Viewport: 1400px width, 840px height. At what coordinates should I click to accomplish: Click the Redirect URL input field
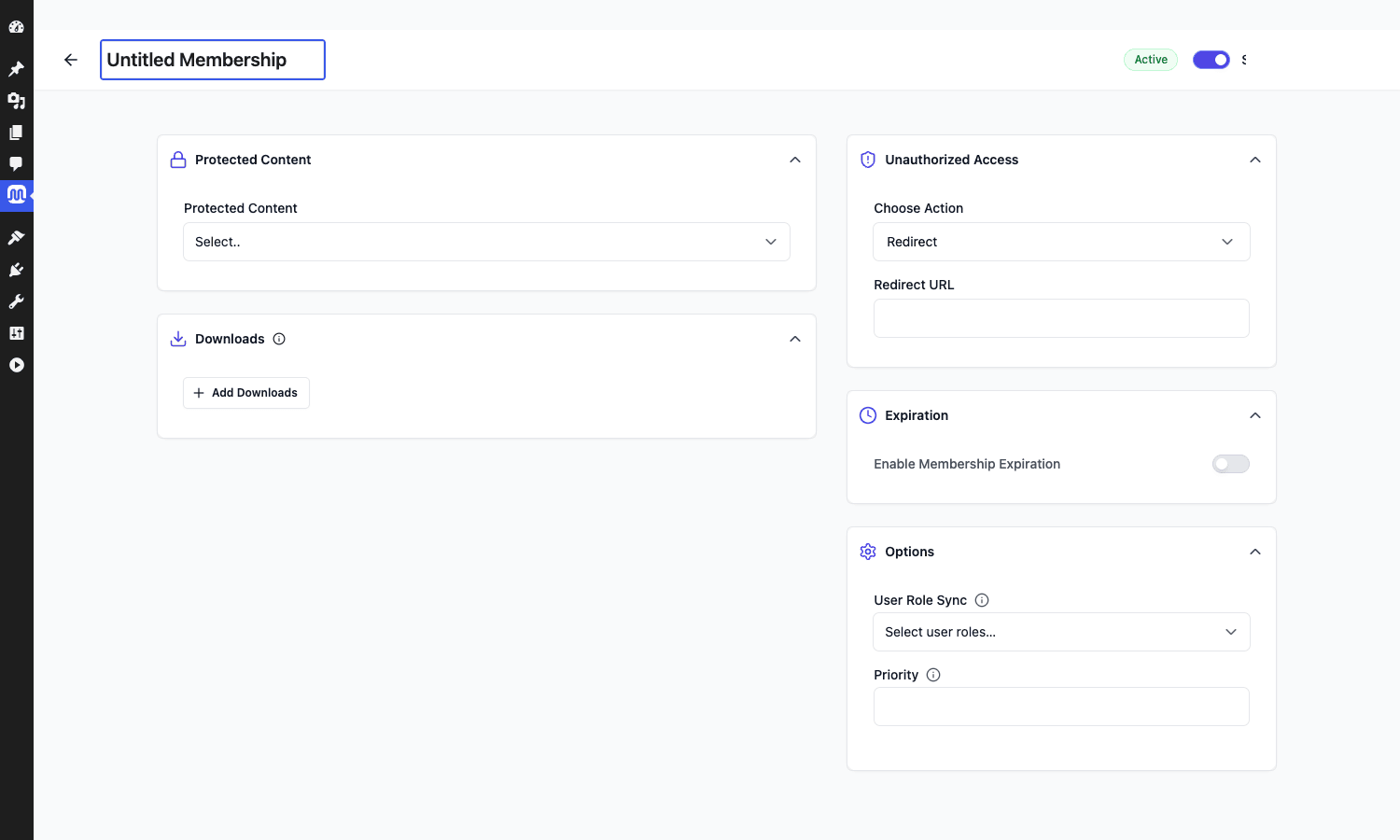click(1061, 318)
